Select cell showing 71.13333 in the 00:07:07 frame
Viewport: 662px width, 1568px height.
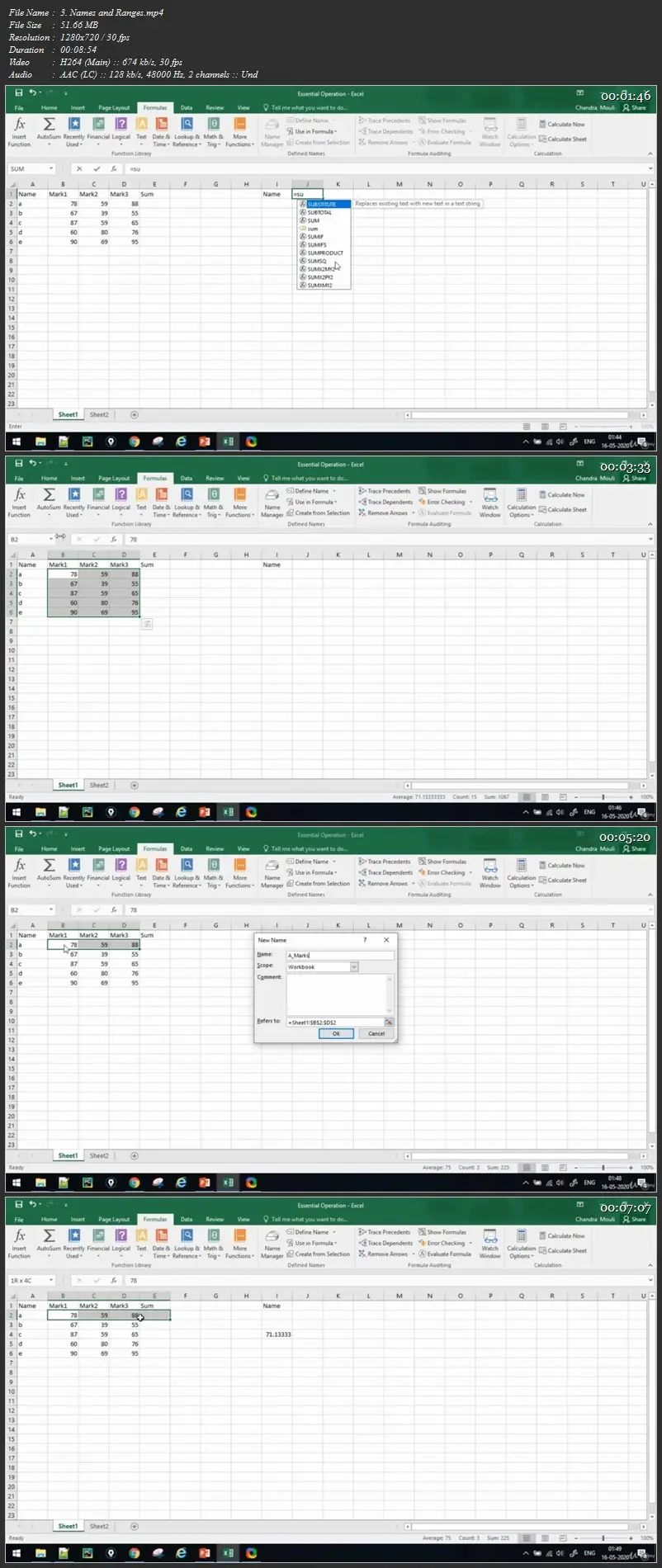tap(277, 1334)
